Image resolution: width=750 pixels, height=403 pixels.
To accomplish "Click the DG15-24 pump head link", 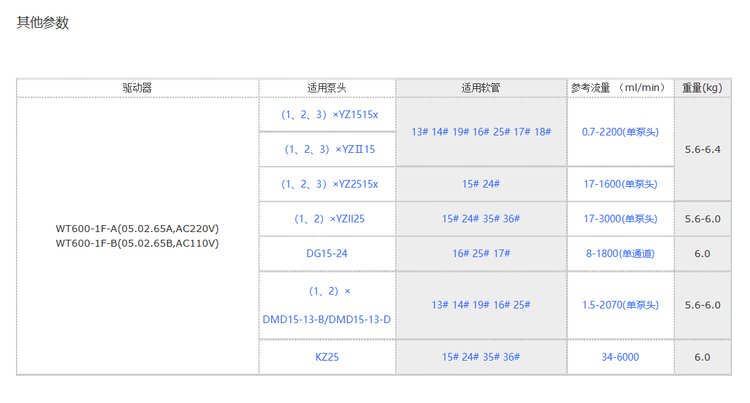I will [x=326, y=253].
